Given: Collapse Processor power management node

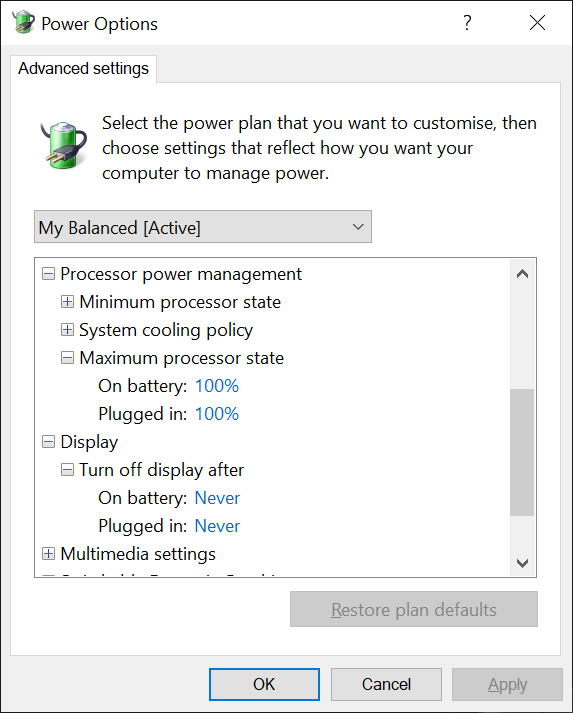Looking at the screenshot, I should pyautogui.click(x=48, y=274).
